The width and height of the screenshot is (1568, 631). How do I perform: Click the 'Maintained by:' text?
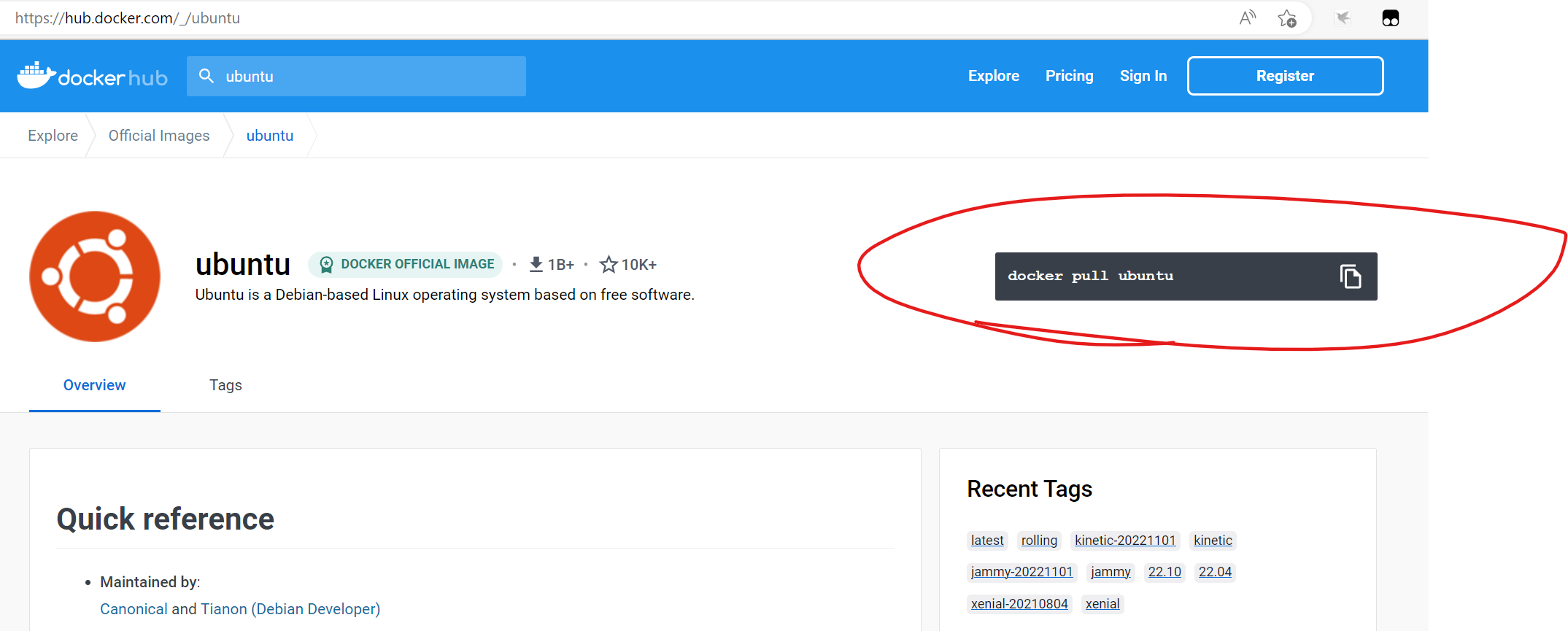[150, 582]
